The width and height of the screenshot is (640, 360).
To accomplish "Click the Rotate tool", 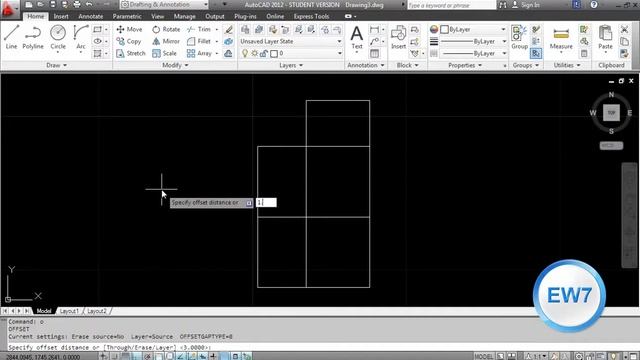I will click(166, 29).
